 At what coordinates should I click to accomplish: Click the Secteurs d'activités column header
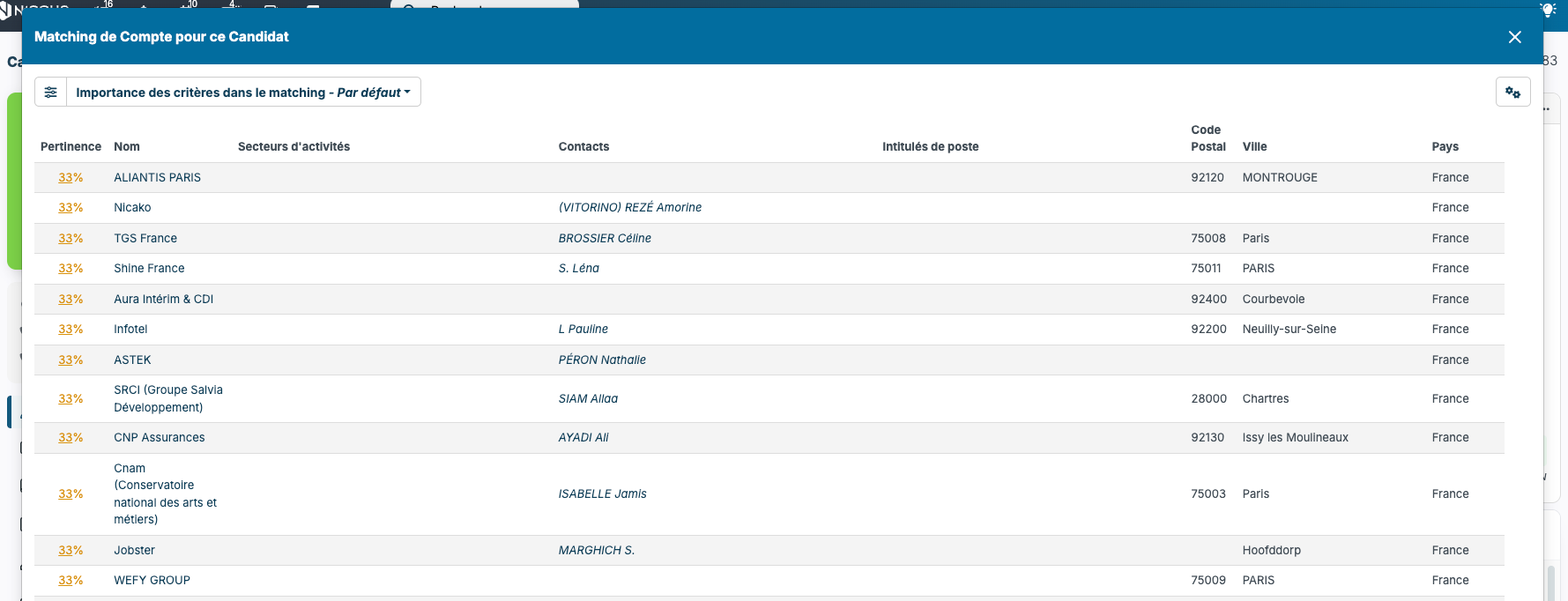[294, 146]
